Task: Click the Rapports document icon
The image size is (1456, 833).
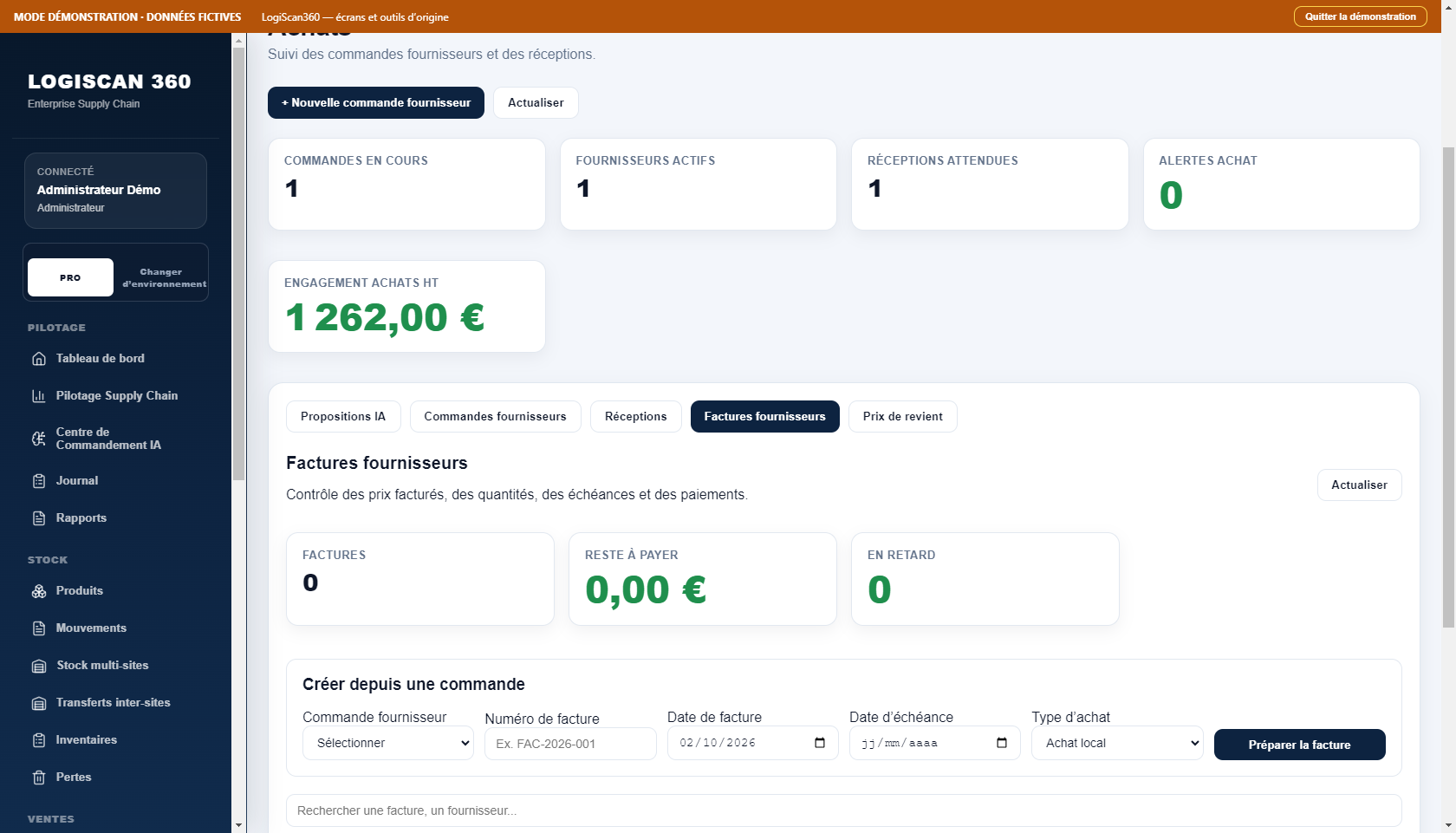Action: click(x=39, y=518)
